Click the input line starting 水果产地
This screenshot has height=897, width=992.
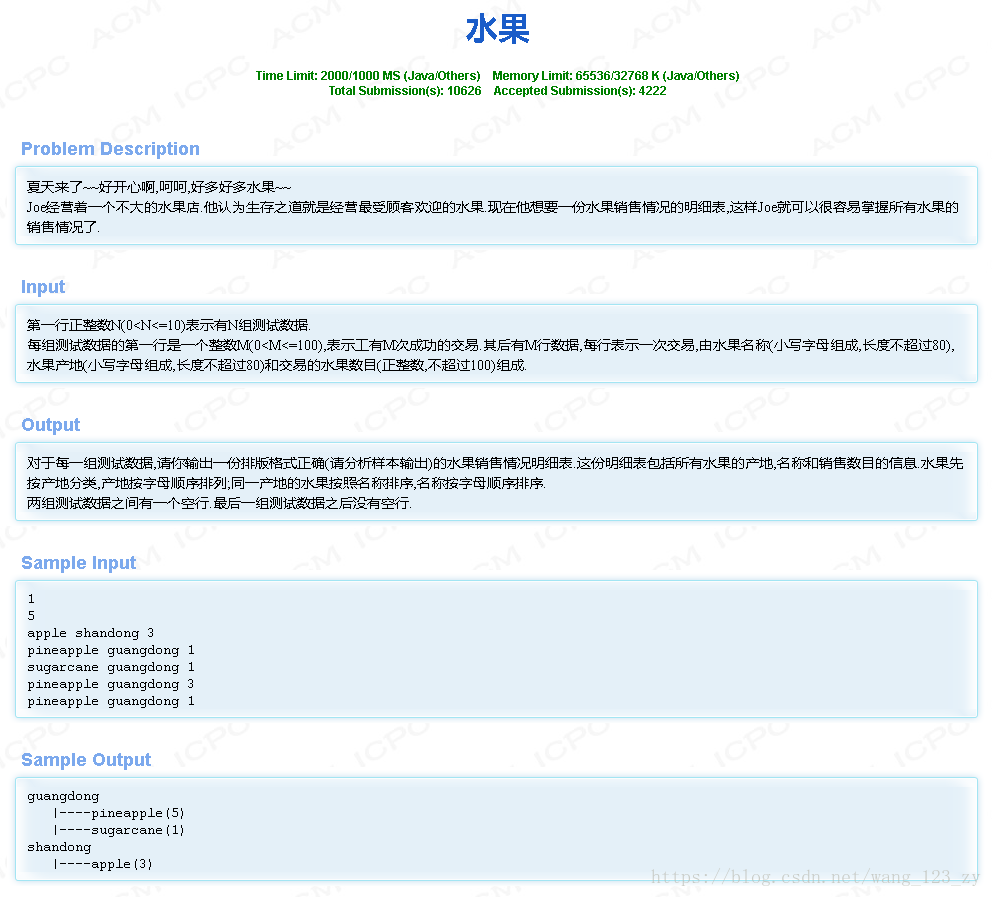[276, 365]
